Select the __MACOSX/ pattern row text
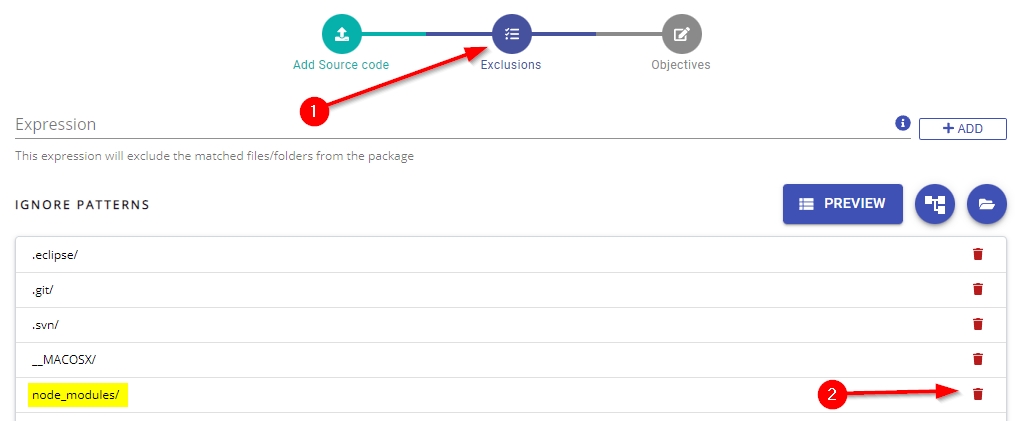Image resolution: width=1015 pixels, height=421 pixels. tap(64, 360)
